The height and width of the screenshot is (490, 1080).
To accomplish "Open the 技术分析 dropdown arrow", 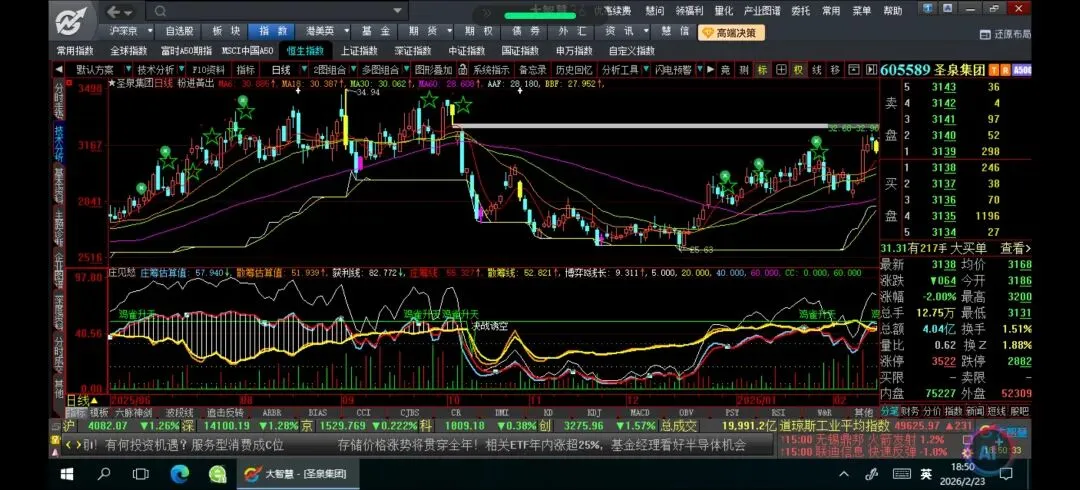I will 181,70.
